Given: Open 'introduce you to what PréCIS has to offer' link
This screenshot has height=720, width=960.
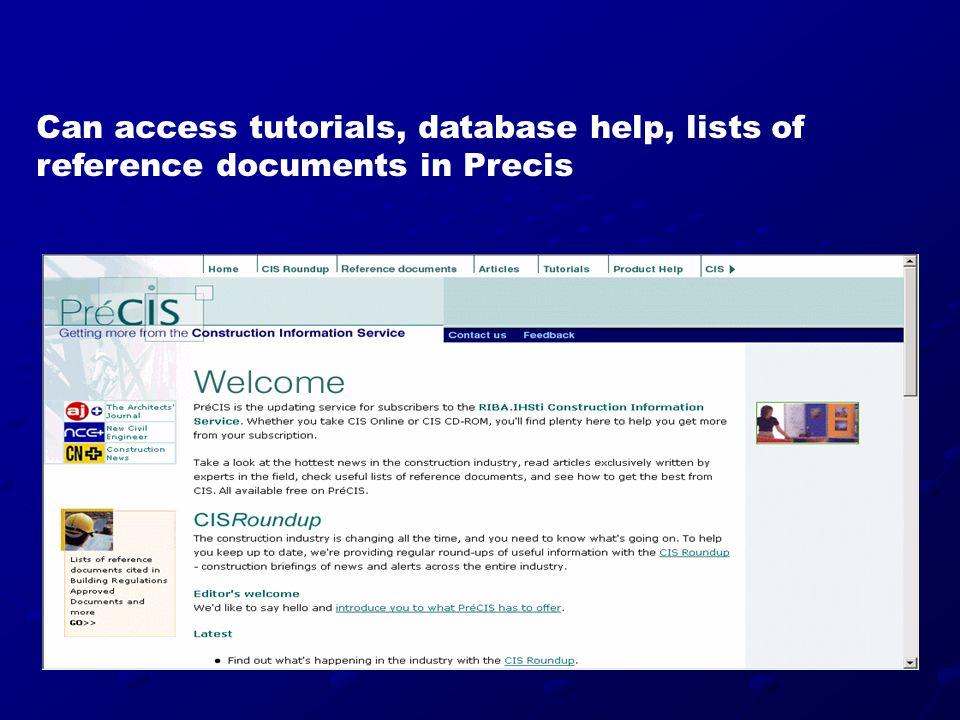Looking at the screenshot, I should pyautogui.click(x=448, y=608).
